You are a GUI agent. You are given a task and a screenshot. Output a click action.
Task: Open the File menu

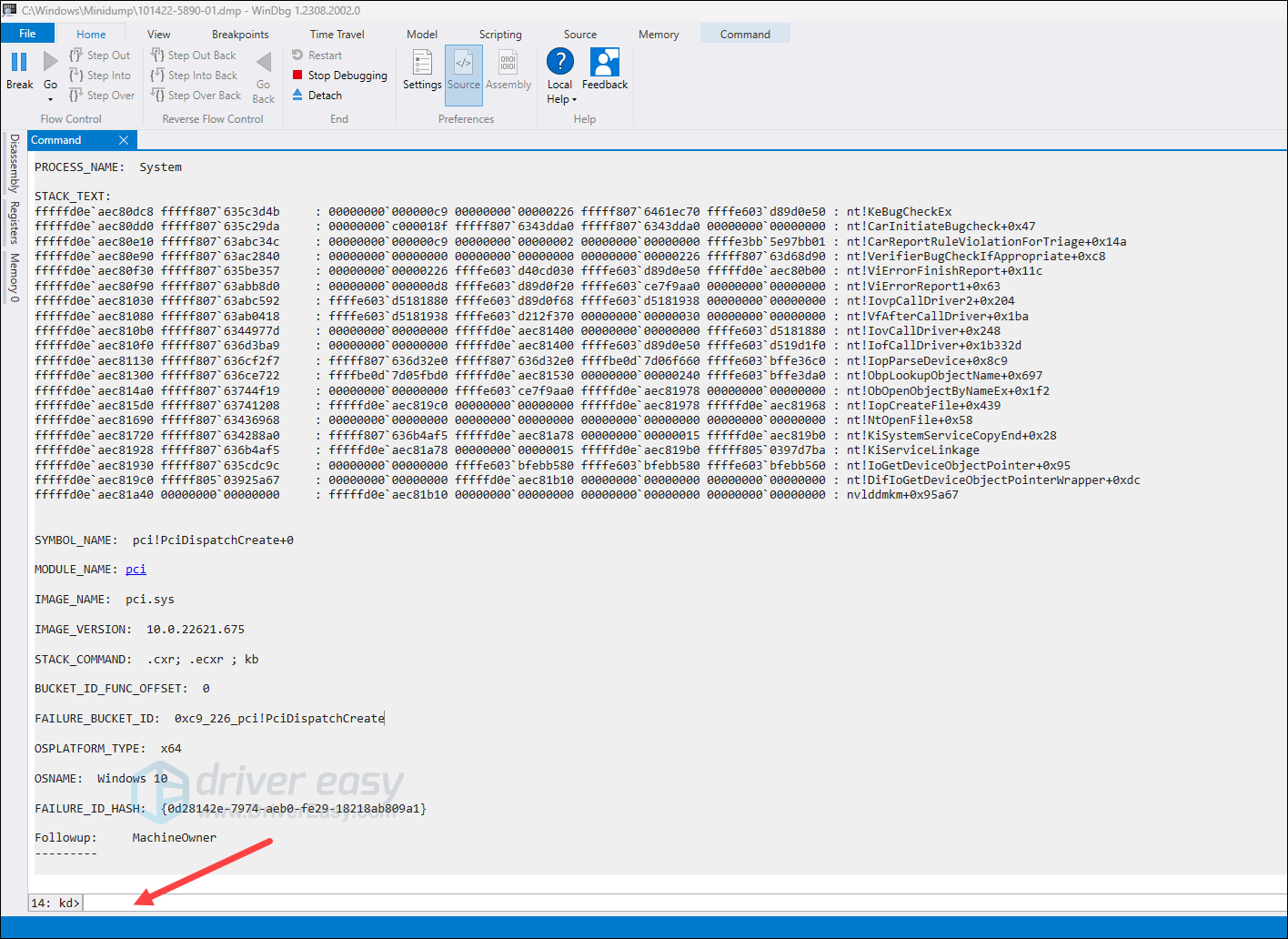point(27,32)
